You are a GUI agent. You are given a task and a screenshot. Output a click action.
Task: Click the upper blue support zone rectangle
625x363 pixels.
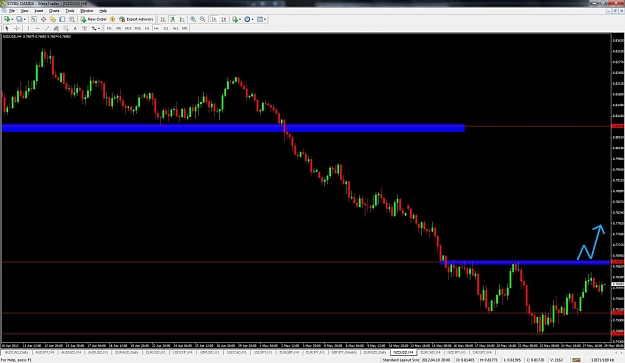click(x=233, y=128)
